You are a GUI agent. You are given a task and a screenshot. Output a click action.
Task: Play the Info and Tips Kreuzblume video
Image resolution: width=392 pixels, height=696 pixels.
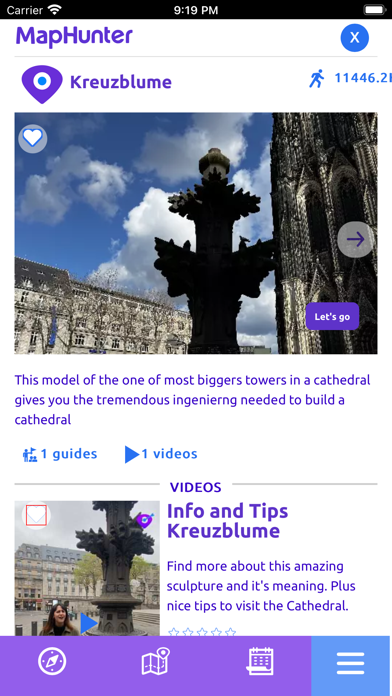click(89, 624)
